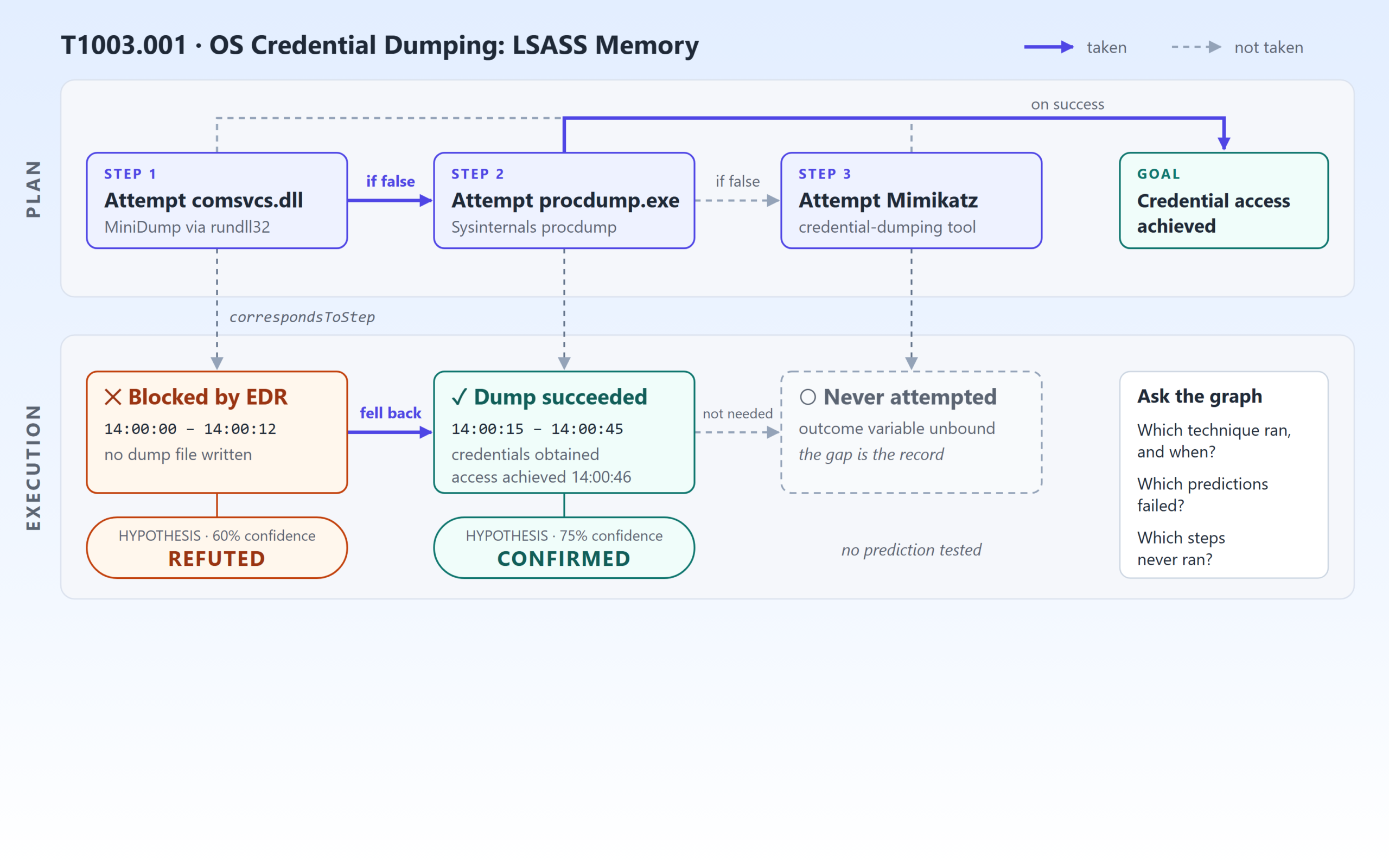Click 'Which technique ran, and when?' question

point(1214,441)
